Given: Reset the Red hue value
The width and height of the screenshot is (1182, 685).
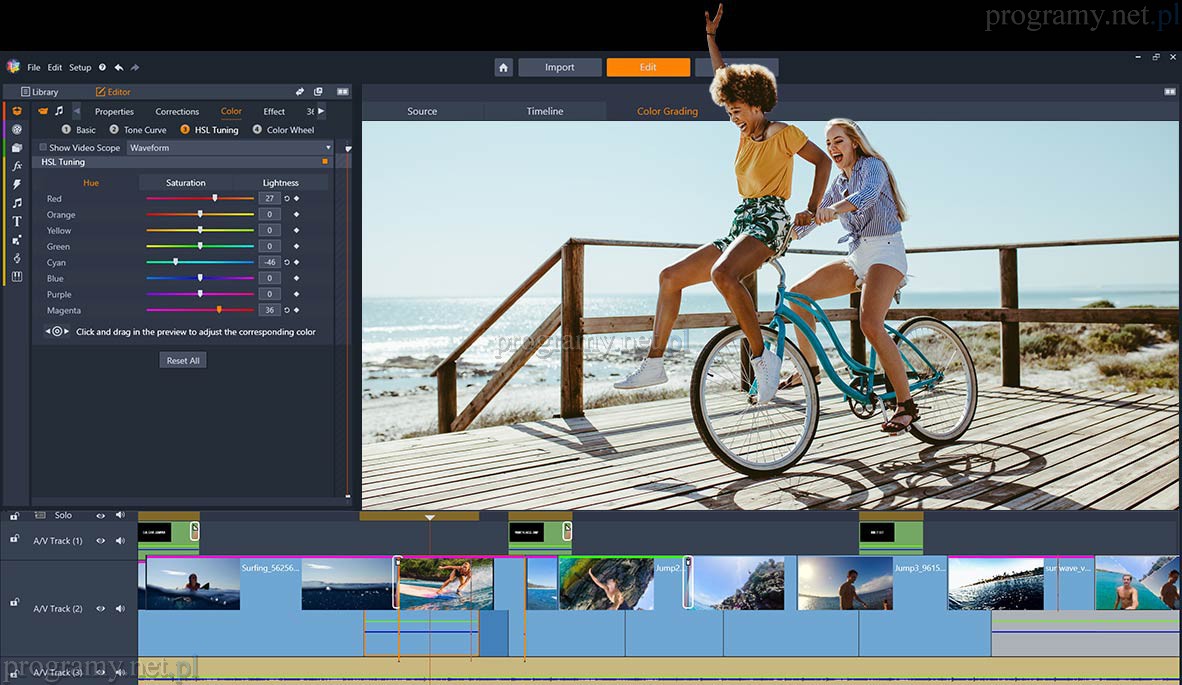Looking at the screenshot, I should 286,199.
